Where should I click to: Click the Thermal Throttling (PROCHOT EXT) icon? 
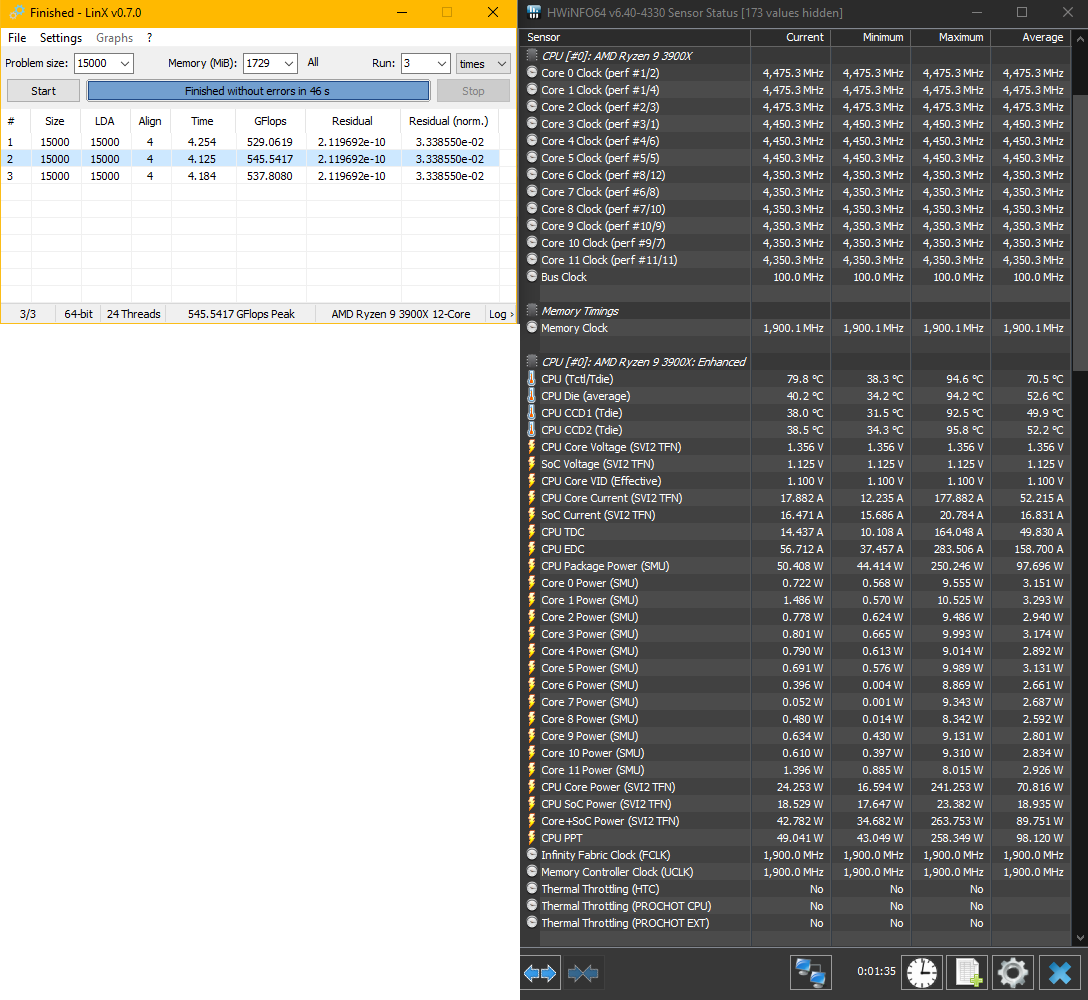point(532,922)
